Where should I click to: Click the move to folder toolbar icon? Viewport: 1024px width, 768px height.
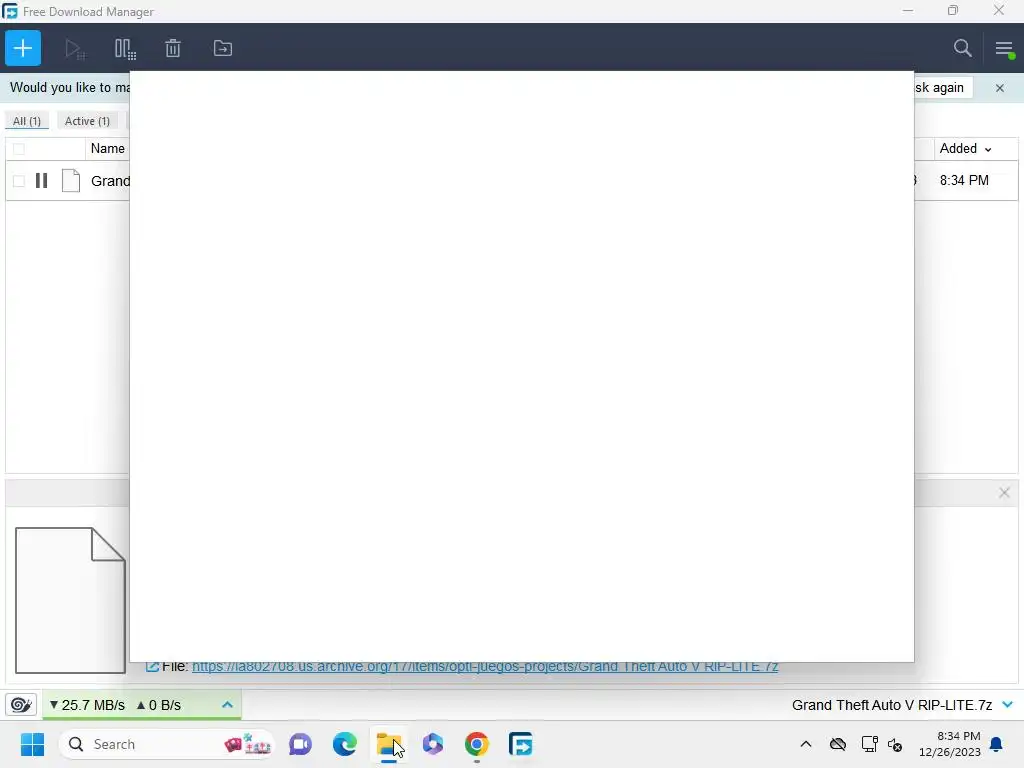(223, 48)
